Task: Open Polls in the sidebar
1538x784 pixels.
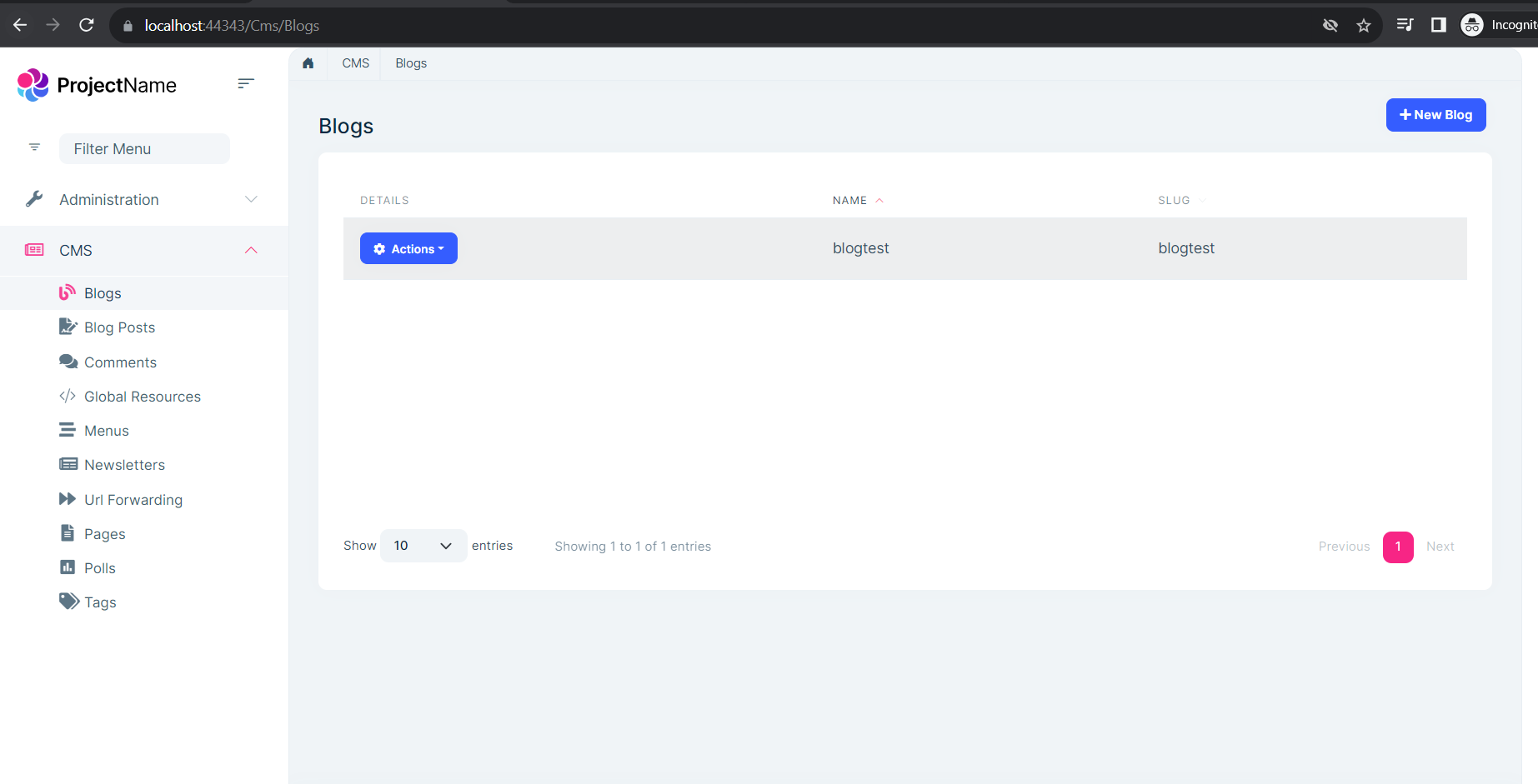Action: coord(100,568)
